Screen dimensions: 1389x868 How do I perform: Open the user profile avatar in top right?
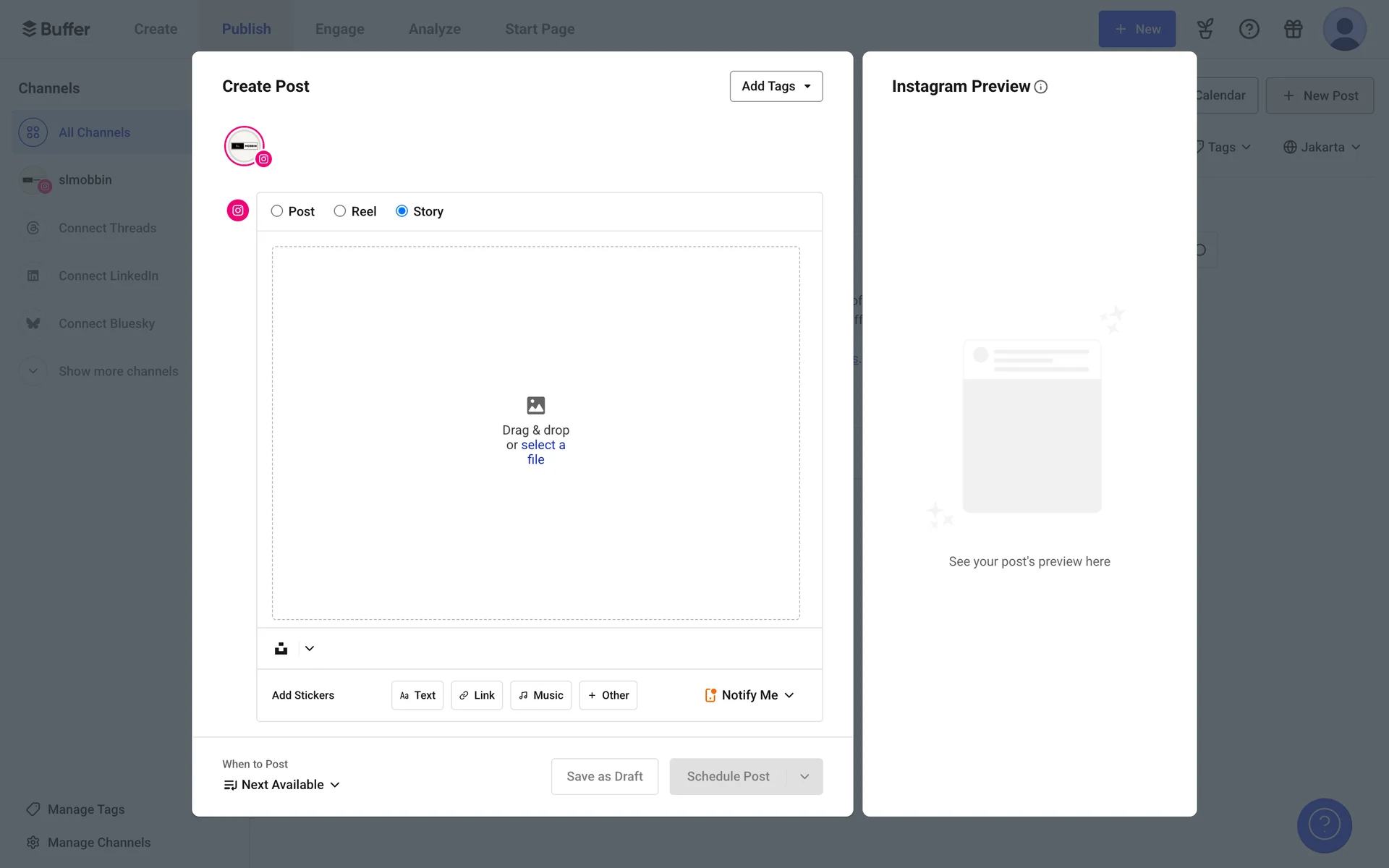pyautogui.click(x=1344, y=29)
